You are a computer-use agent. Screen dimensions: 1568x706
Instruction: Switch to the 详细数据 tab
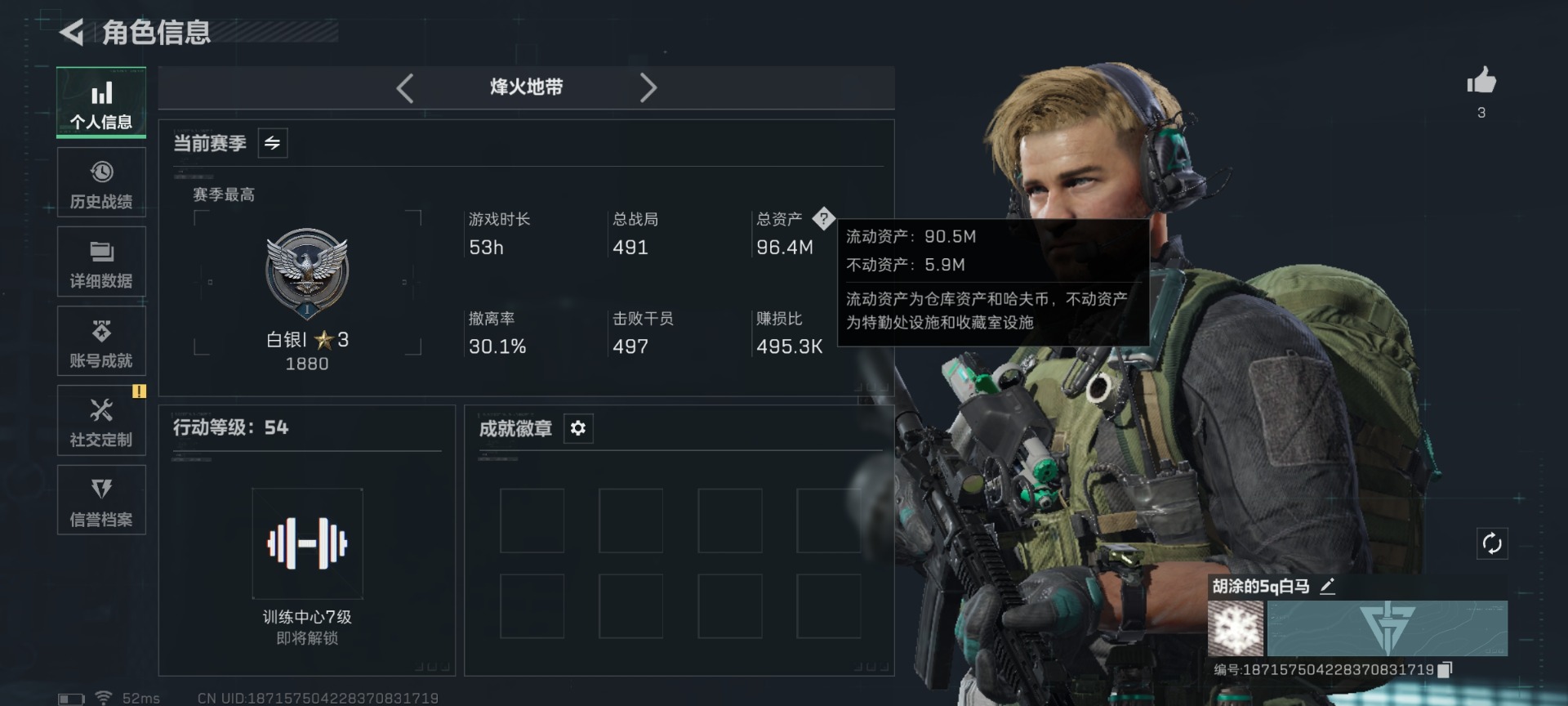point(101,262)
